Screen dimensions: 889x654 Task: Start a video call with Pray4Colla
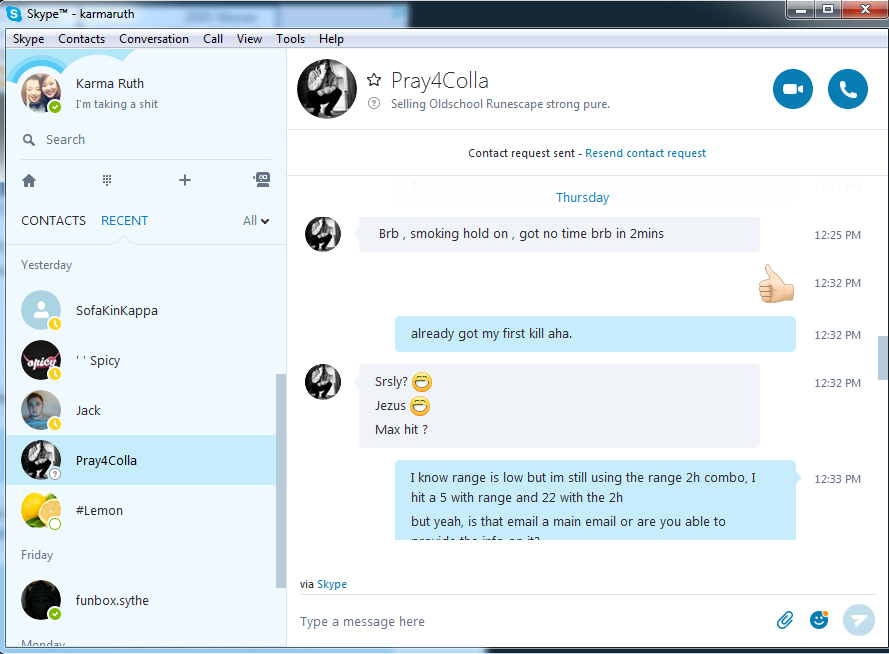793,89
